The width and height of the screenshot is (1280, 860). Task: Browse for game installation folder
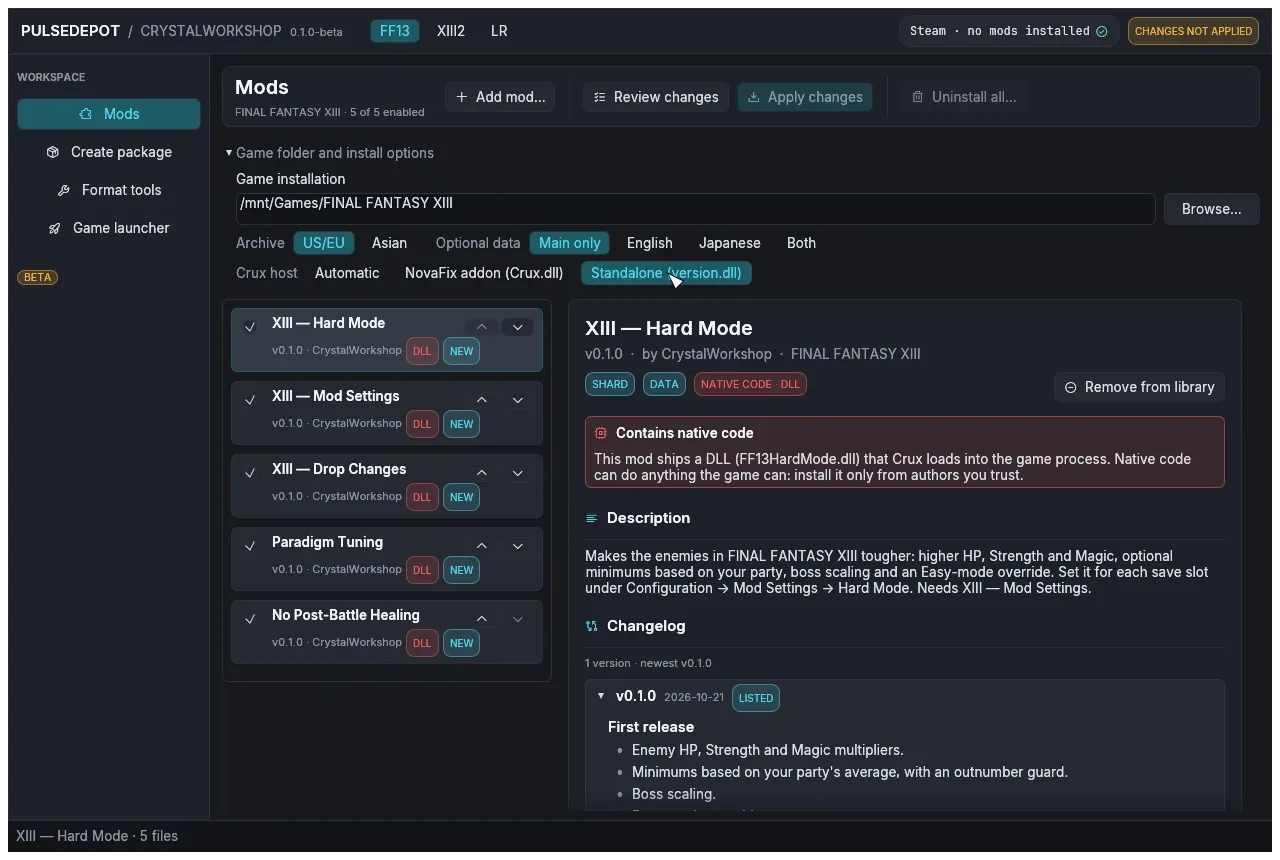tap(1211, 209)
